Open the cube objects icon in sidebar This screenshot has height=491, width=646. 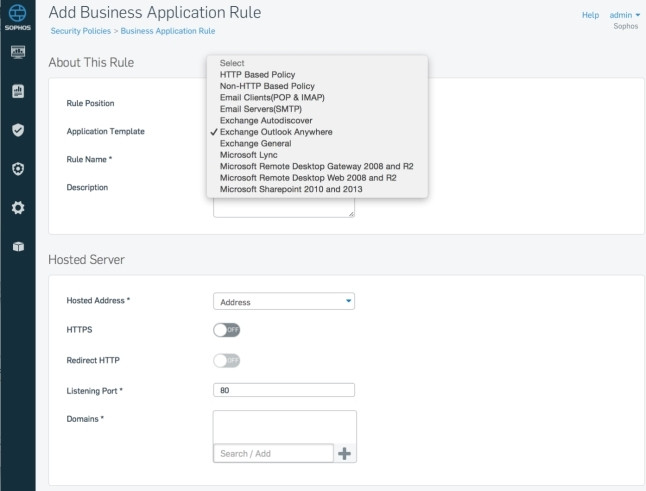pos(17,247)
